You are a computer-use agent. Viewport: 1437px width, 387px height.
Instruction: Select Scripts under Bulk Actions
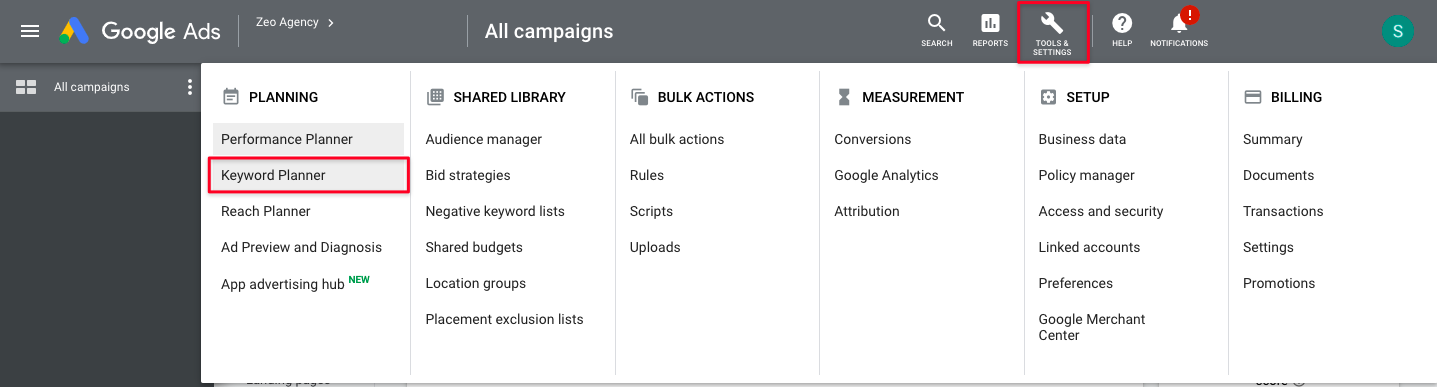(651, 211)
